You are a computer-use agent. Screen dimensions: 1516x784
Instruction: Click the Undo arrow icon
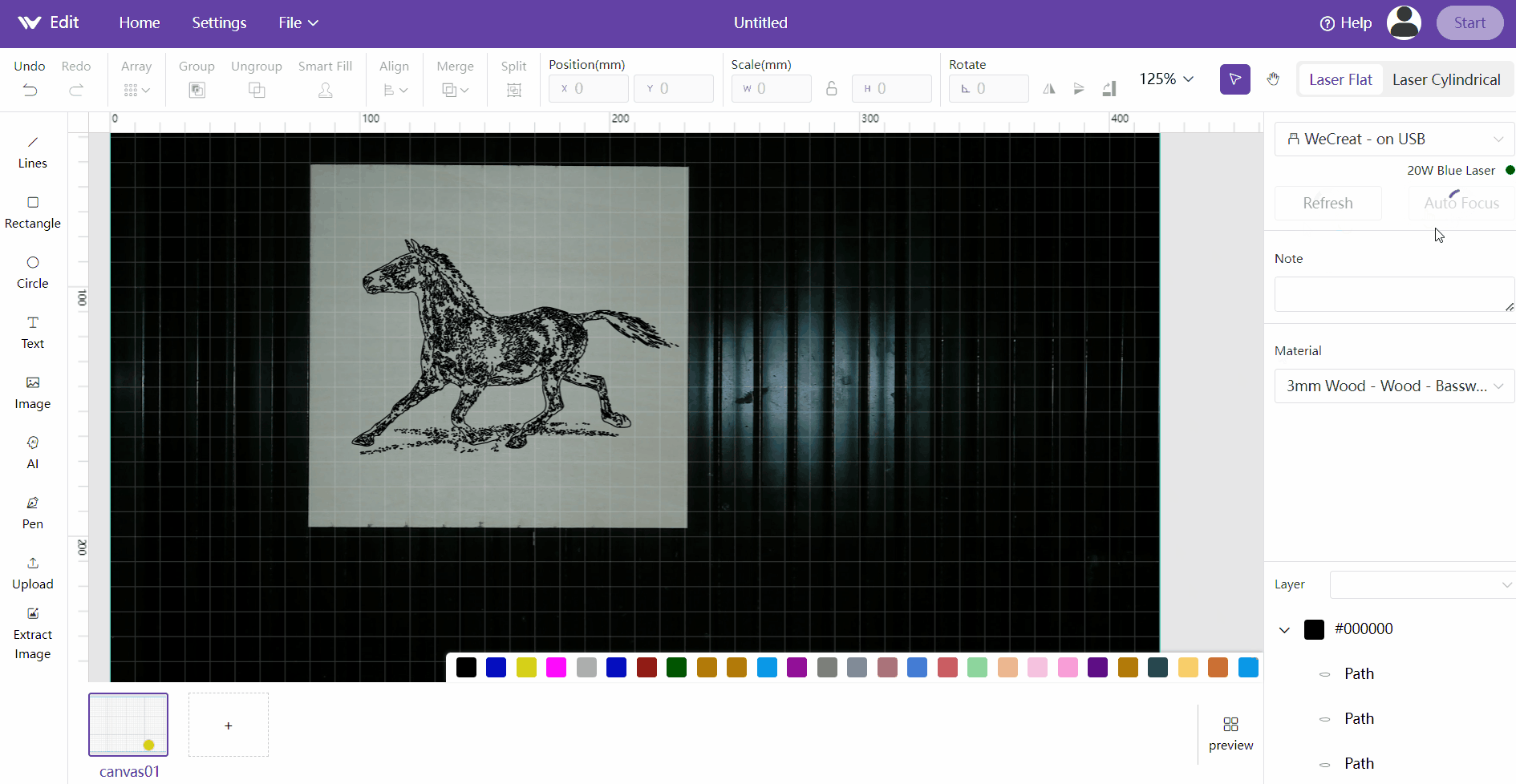30,90
